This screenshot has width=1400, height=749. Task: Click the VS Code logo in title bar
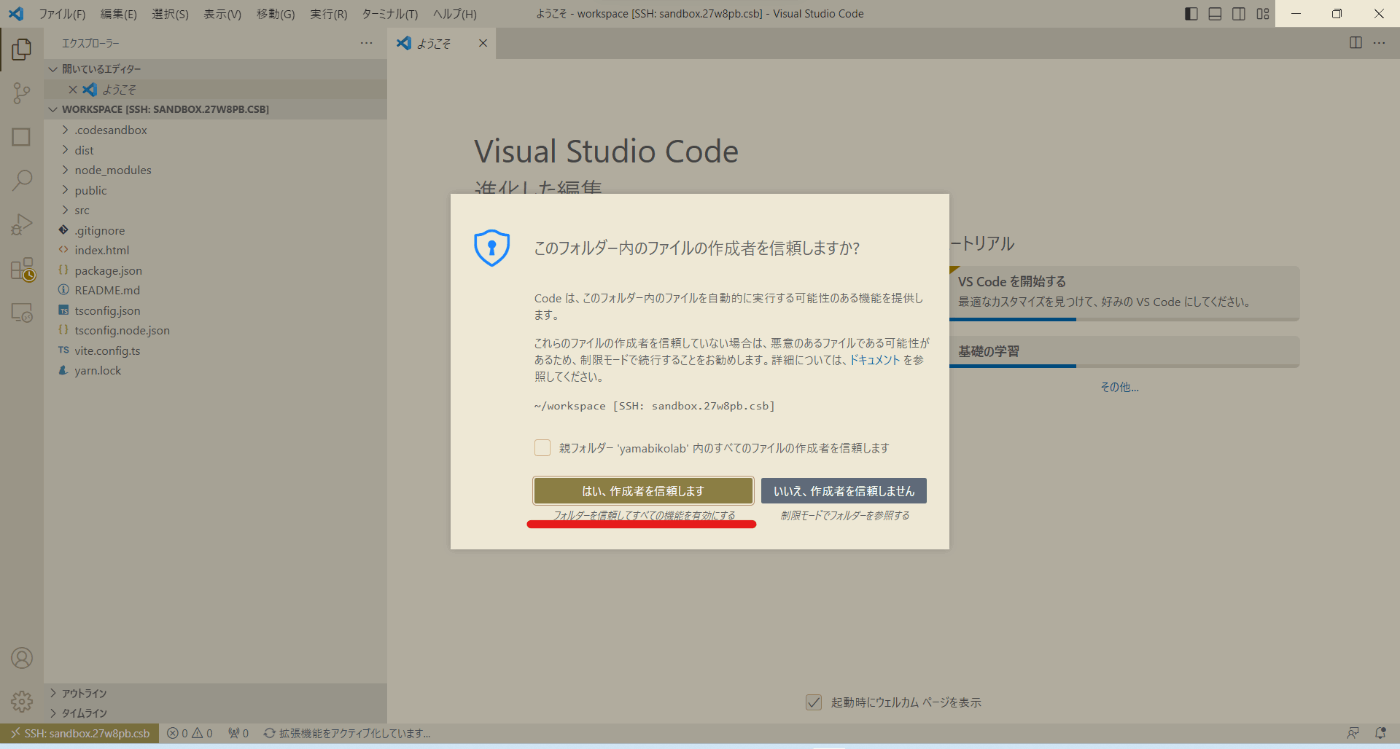coord(16,14)
